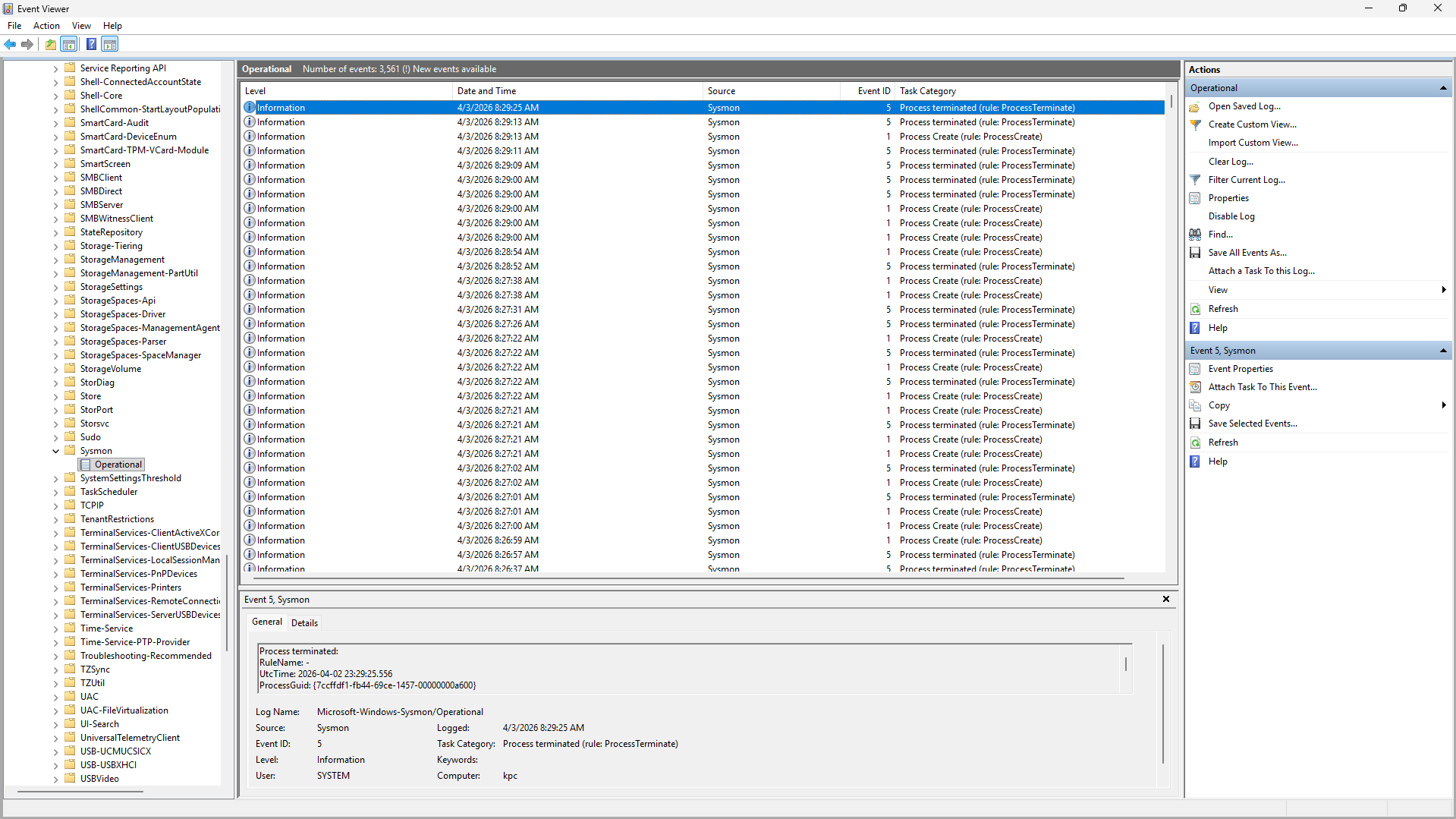Open the File menu
This screenshot has height=819, width=1456.
click(x=14, y=26)
